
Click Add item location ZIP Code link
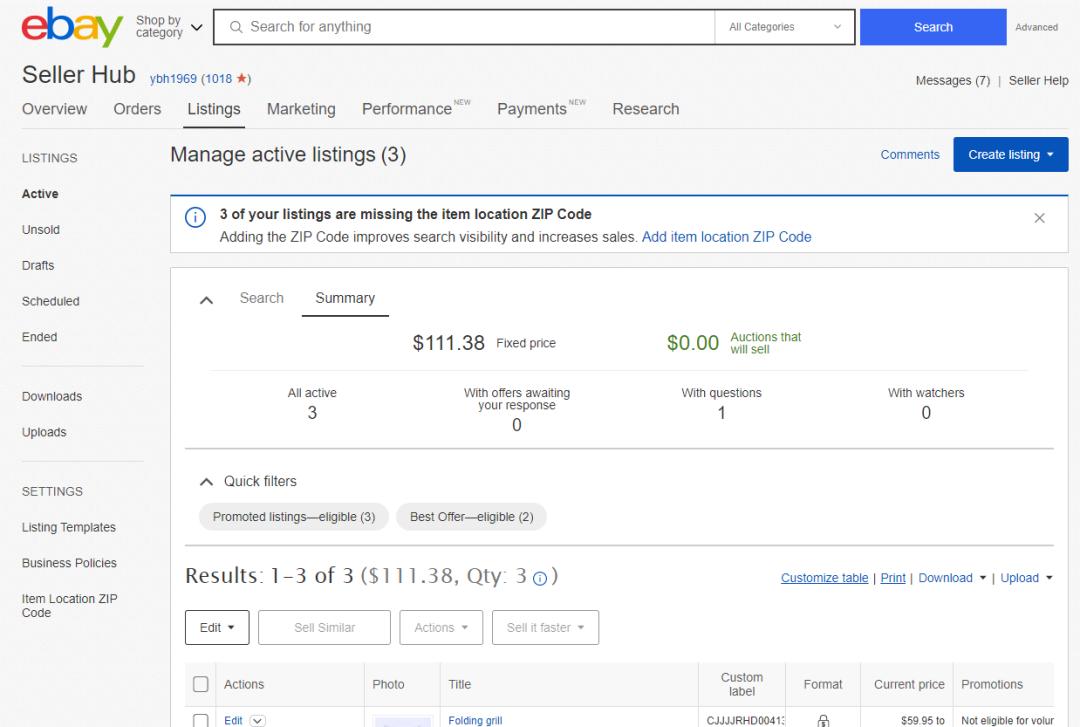(726, 237)
